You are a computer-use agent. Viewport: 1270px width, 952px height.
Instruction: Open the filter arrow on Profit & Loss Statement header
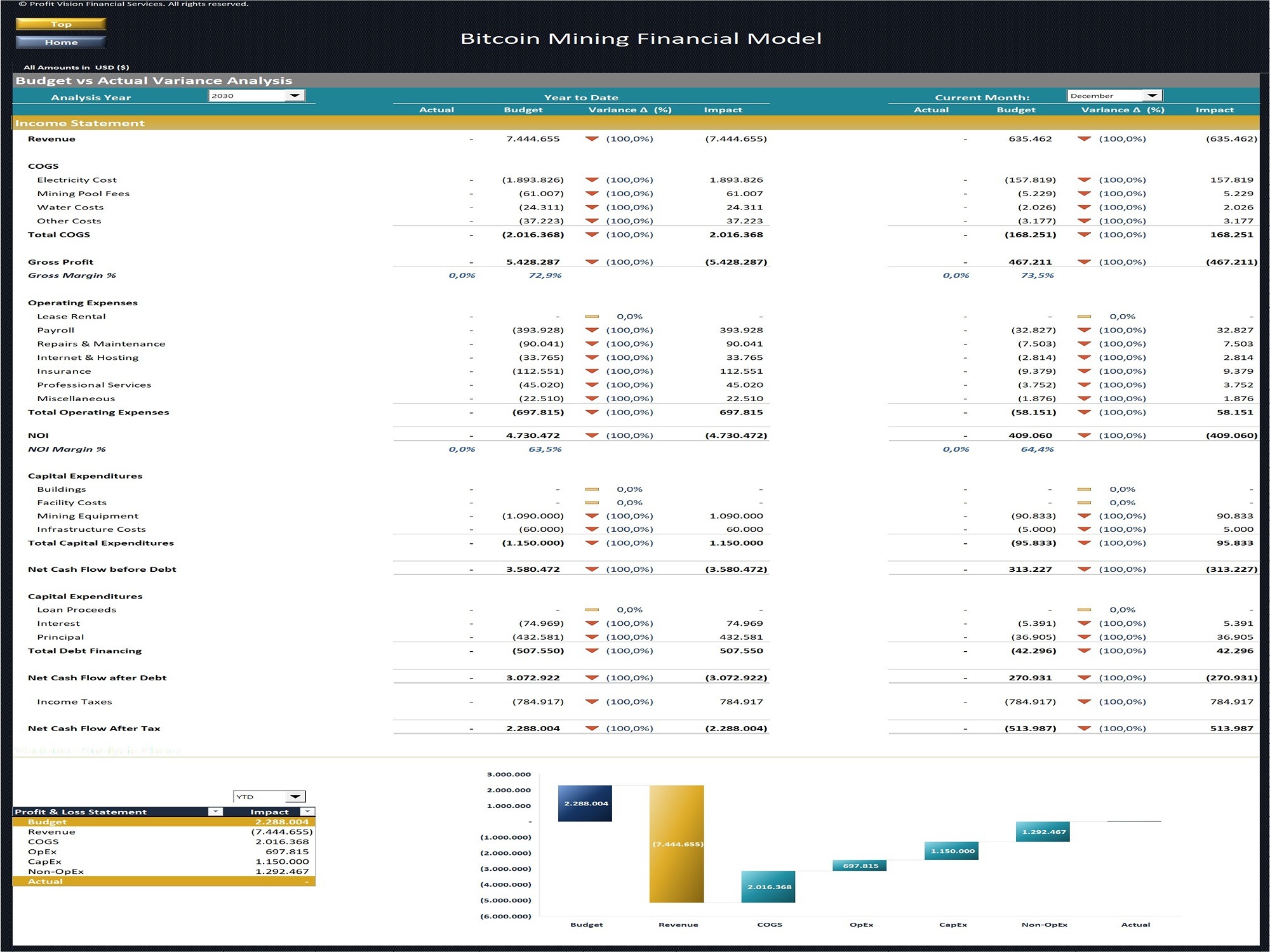tap(214, 812)
